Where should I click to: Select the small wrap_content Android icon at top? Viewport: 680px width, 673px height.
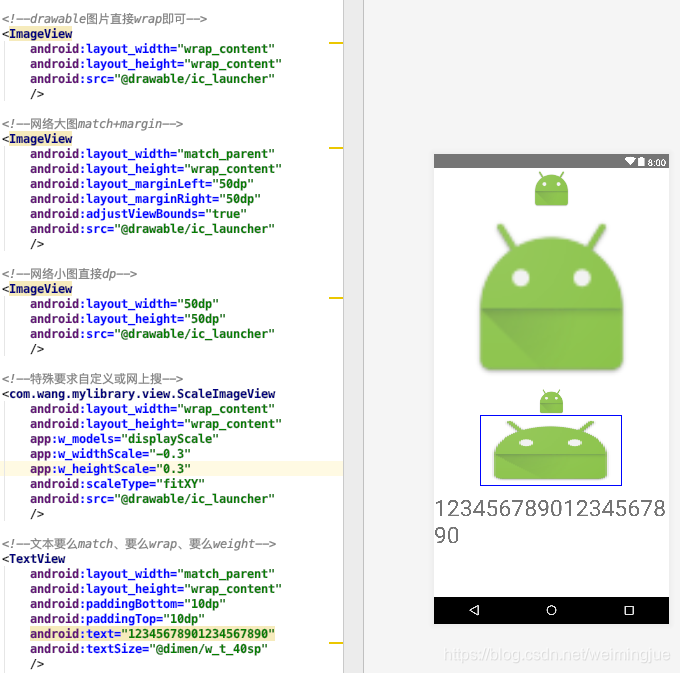pos(551,188)
